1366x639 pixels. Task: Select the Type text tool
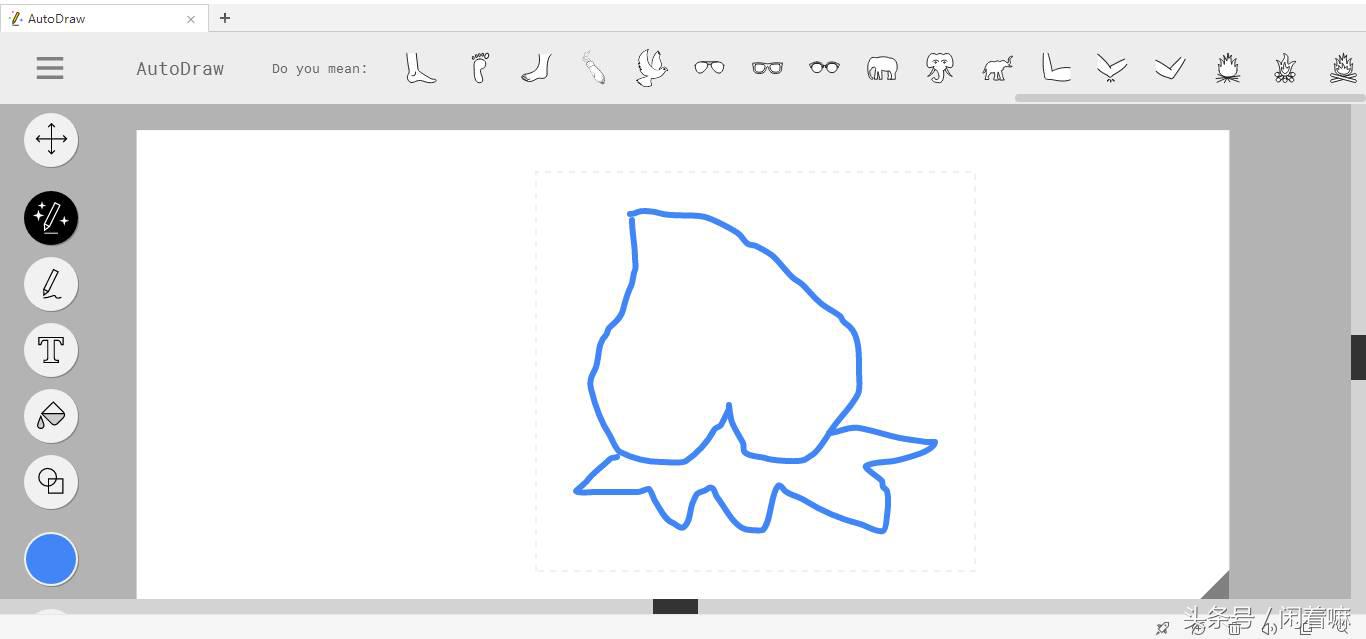click(x=51, y=350)
